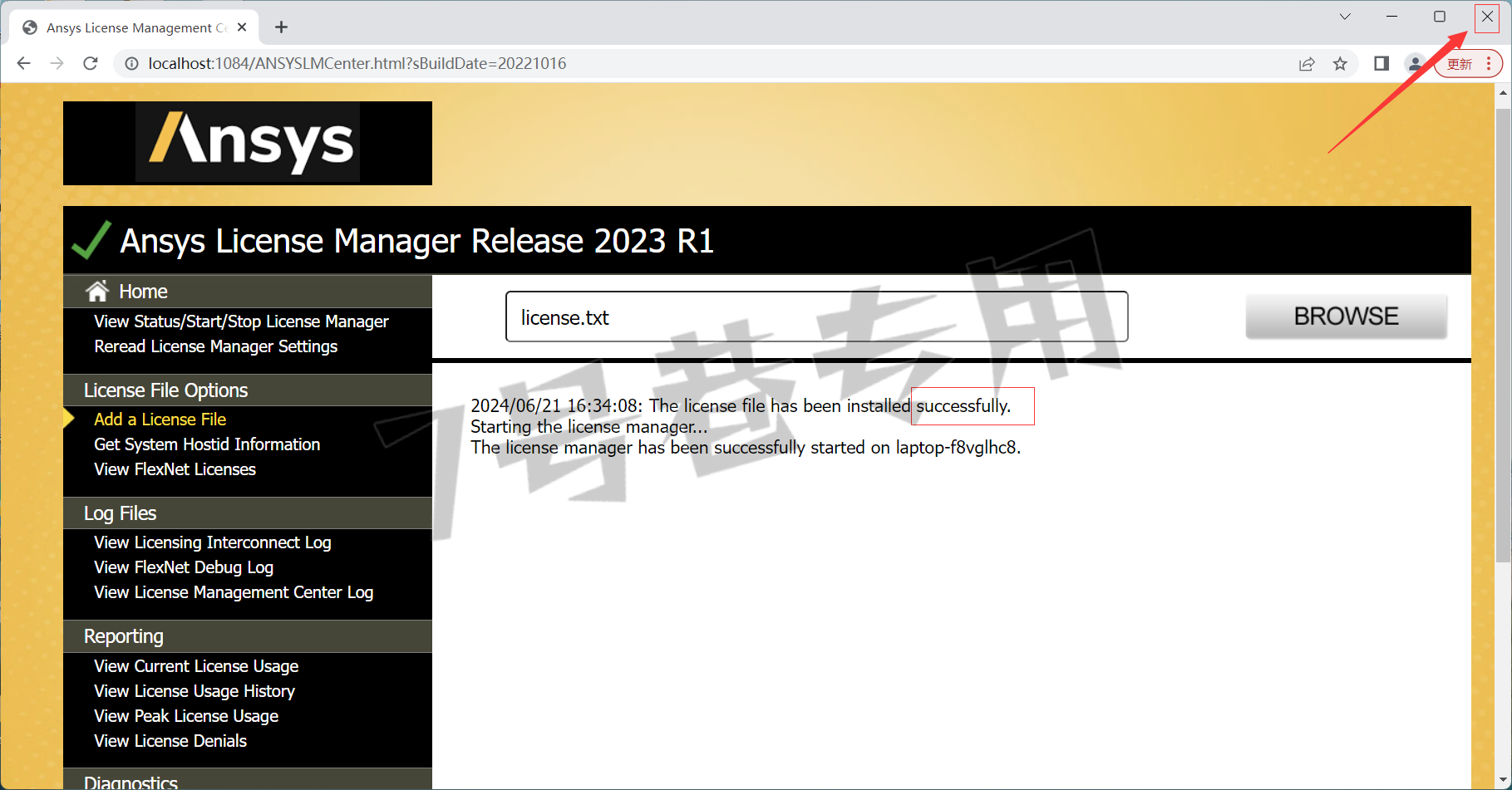This screenshot has height=790, width=1512.
Task: Click the Reporting section header
Action: coord(248,636)
